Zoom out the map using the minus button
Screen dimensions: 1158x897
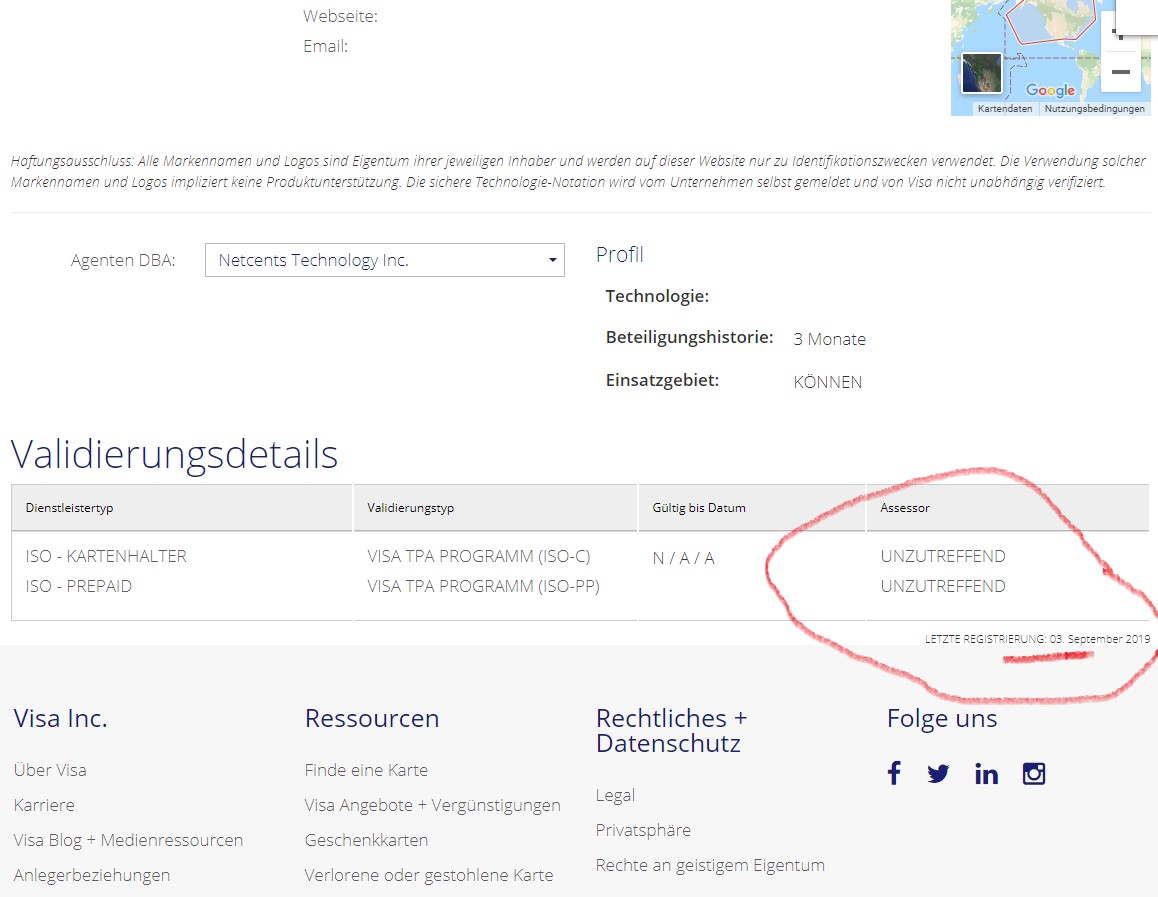pyautogui.click(x=1121, y=71)
